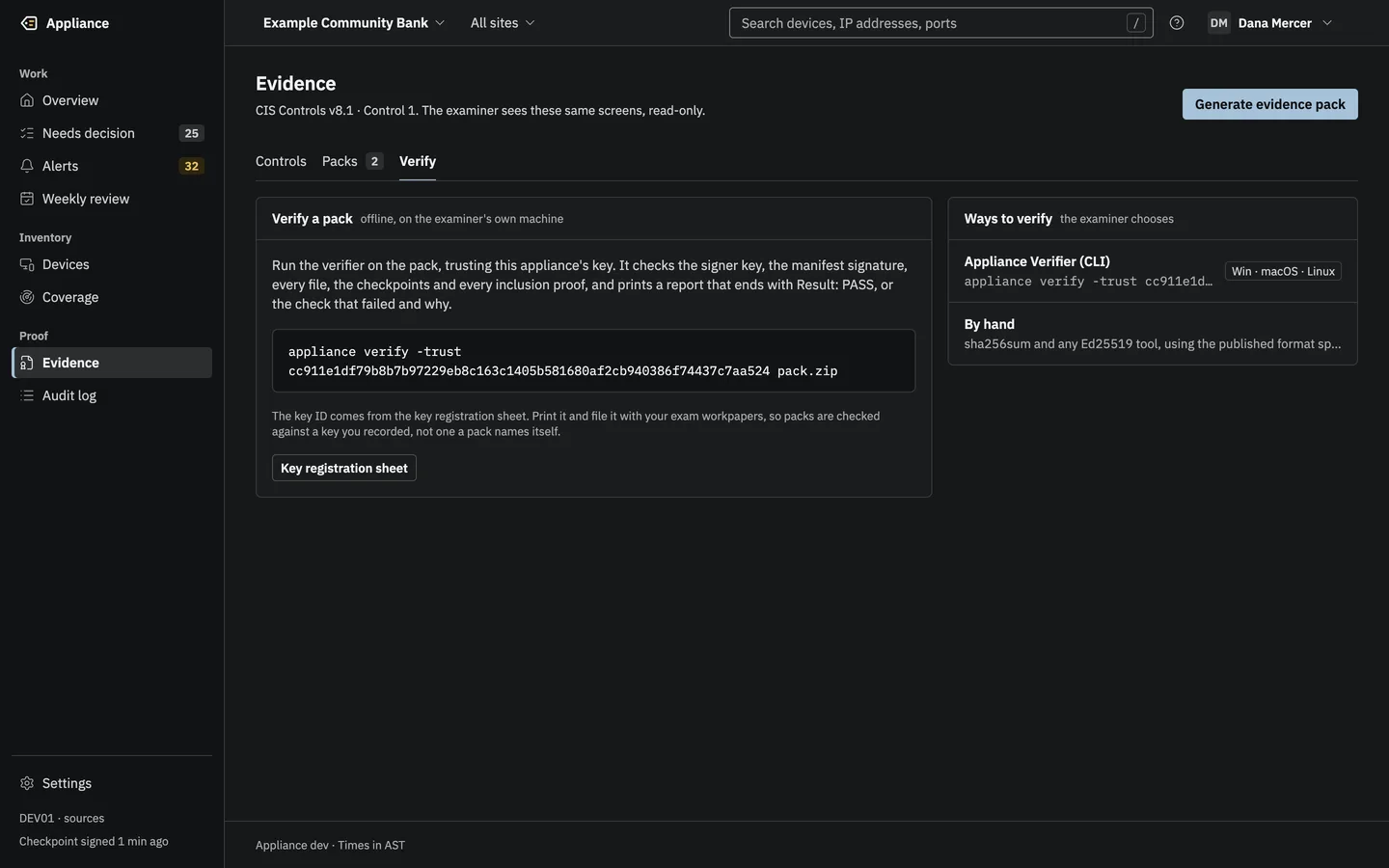
Task: Open the Key registration sheet
Action: coord(344,468)
